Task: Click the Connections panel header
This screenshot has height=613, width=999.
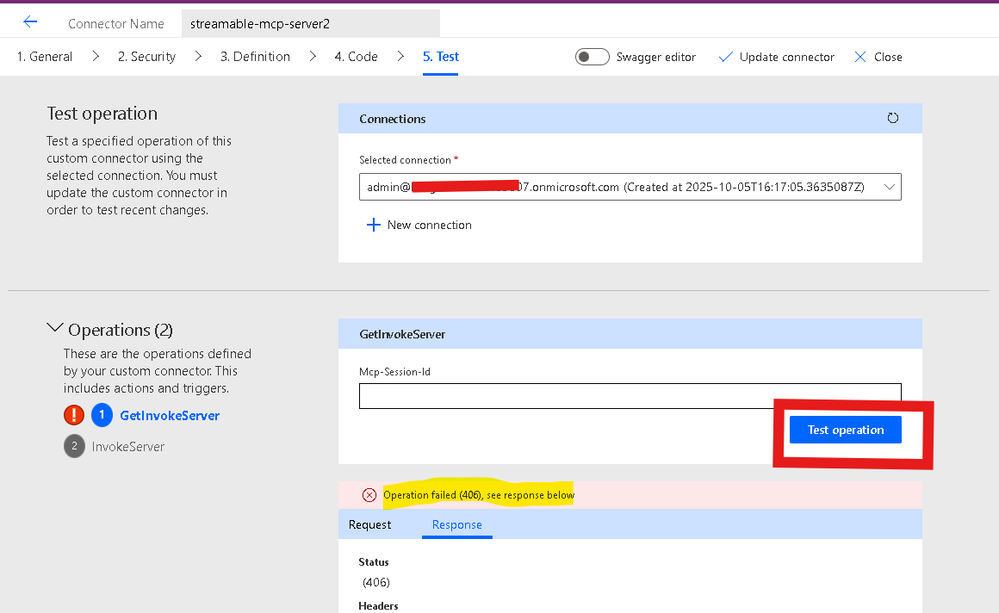Action: pos(630,119)
